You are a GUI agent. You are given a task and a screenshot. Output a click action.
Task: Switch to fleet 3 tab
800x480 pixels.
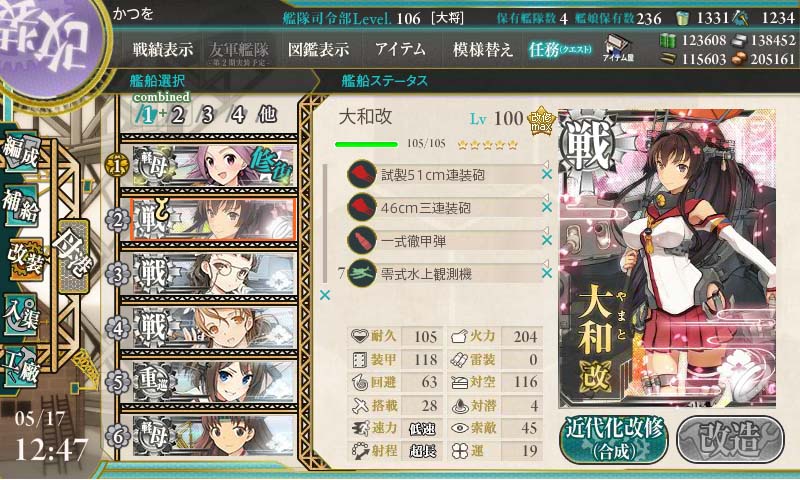pos(207,115)
